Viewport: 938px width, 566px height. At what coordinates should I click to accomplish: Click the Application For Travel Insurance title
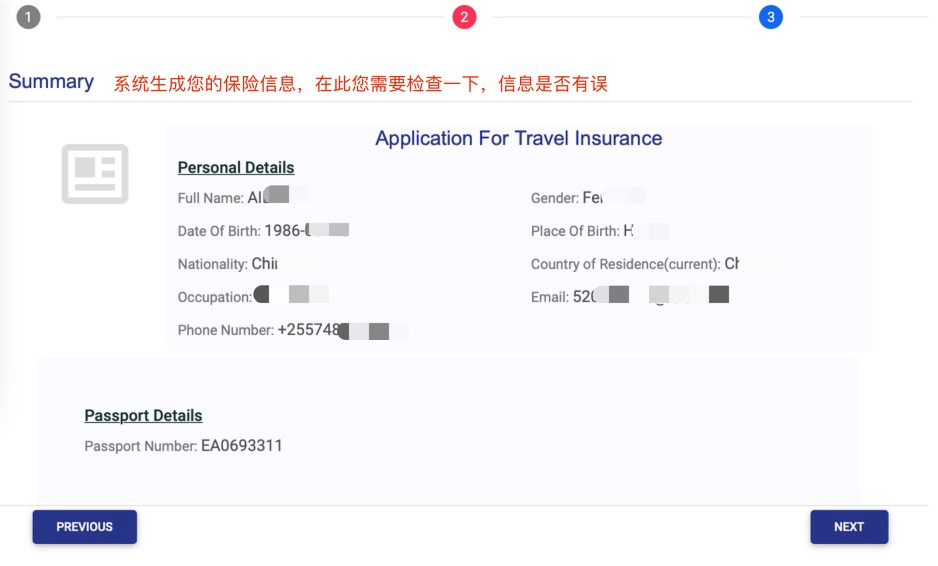pyautogui.click(x=518, y=139)
